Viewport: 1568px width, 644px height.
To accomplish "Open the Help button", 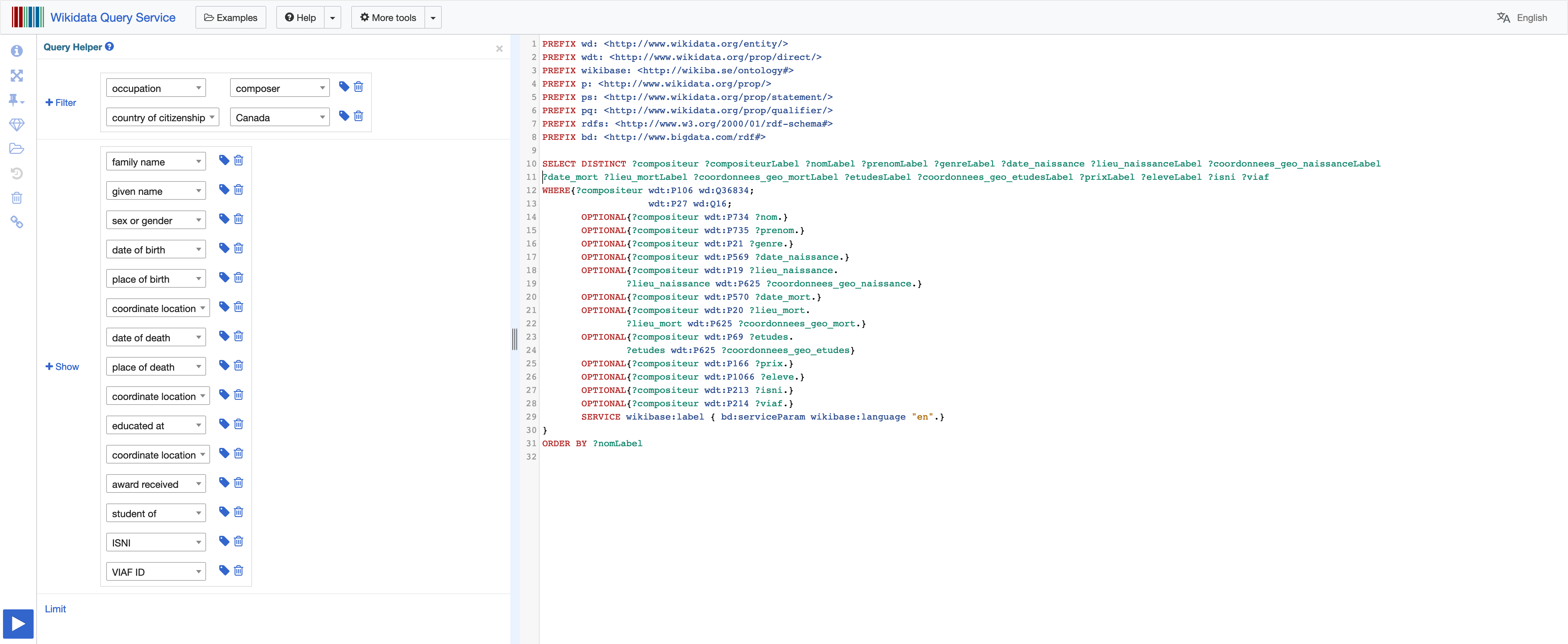I will point(300,18).
